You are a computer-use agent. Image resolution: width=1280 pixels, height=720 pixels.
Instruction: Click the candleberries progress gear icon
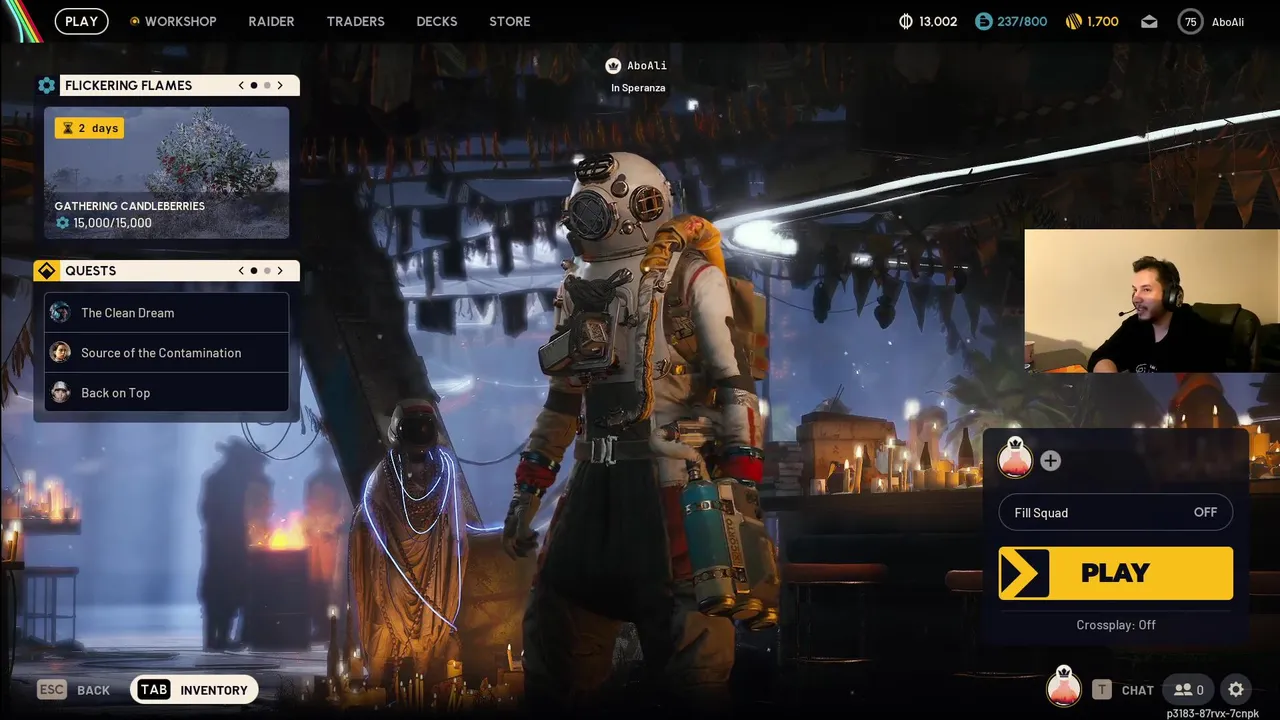62,223
